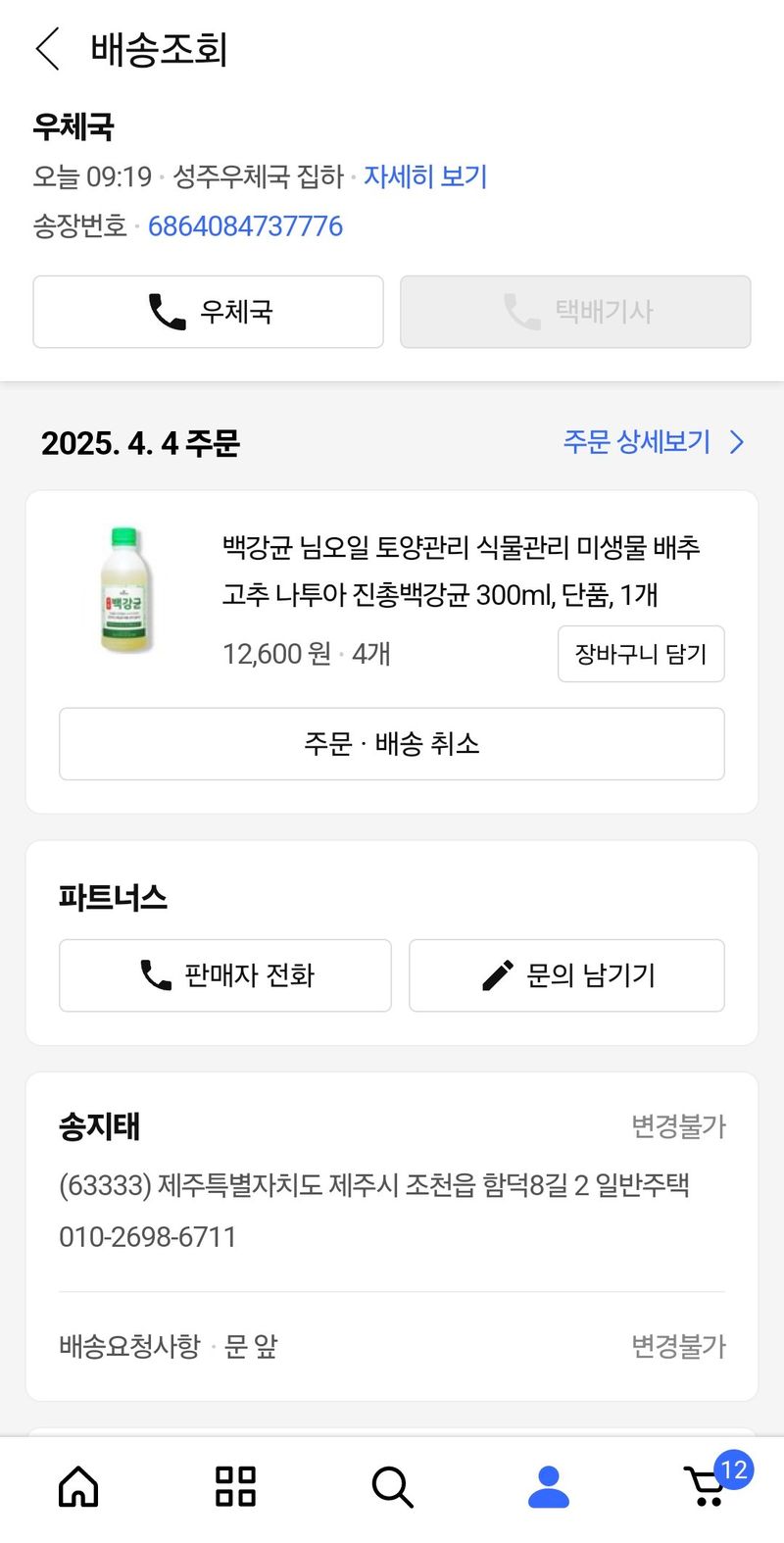The height and width of the screenshot is (1543, 784).
Task: Tap the pencil icon in 문의 남기기
Action: click(498, 975)
